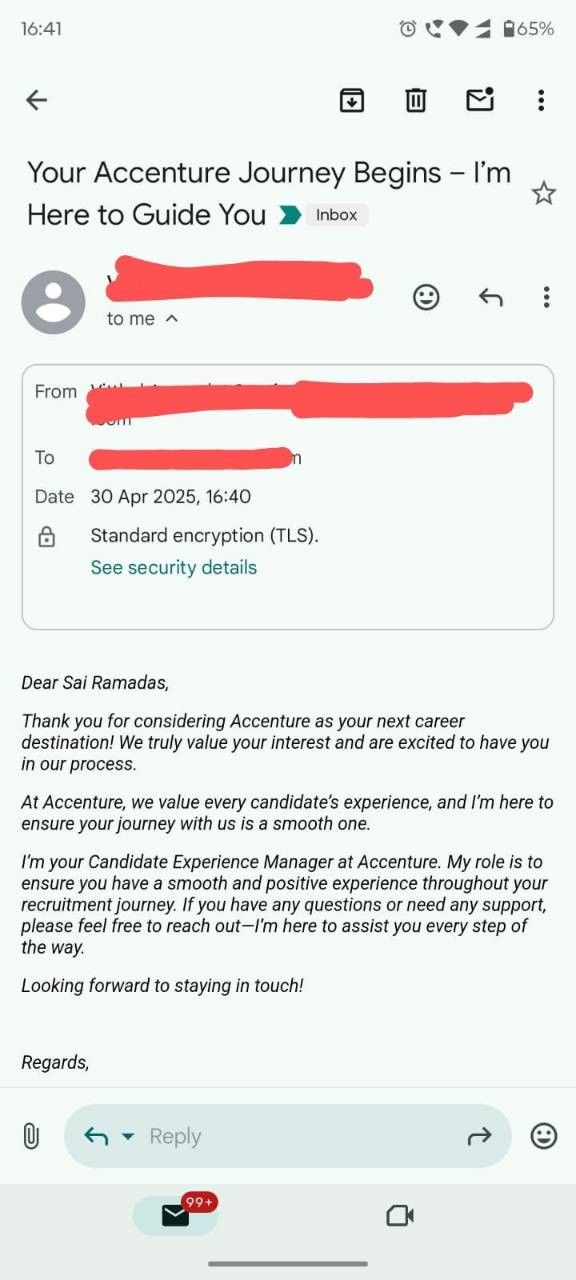Archive this email
The height and width of the screenshot is (1280, 576).
coord(351,100)
